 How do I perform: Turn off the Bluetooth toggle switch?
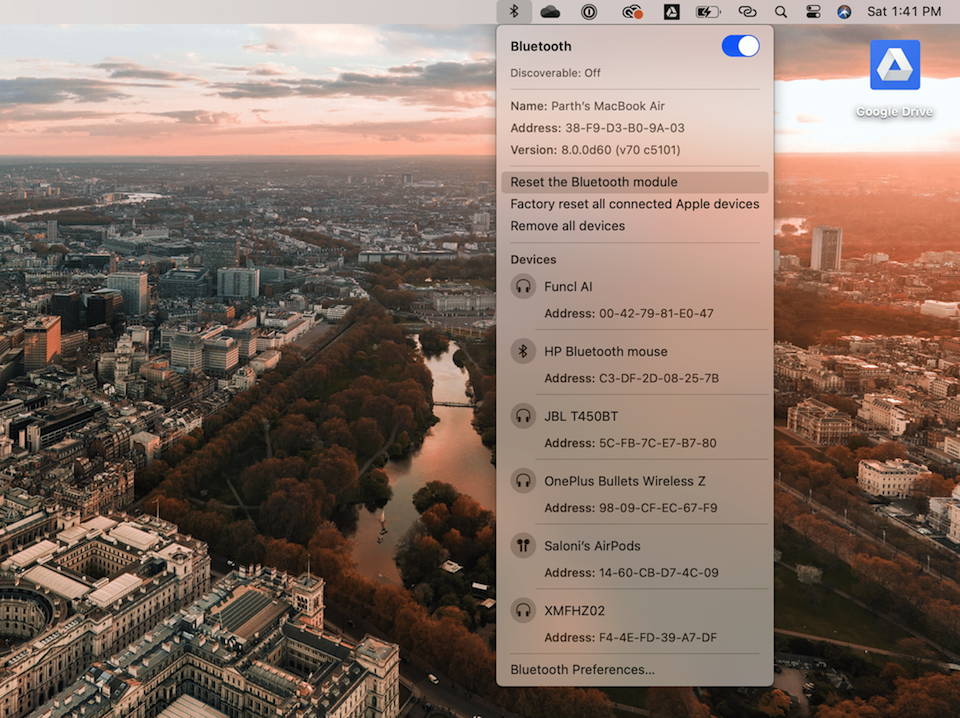click(740, 46)
